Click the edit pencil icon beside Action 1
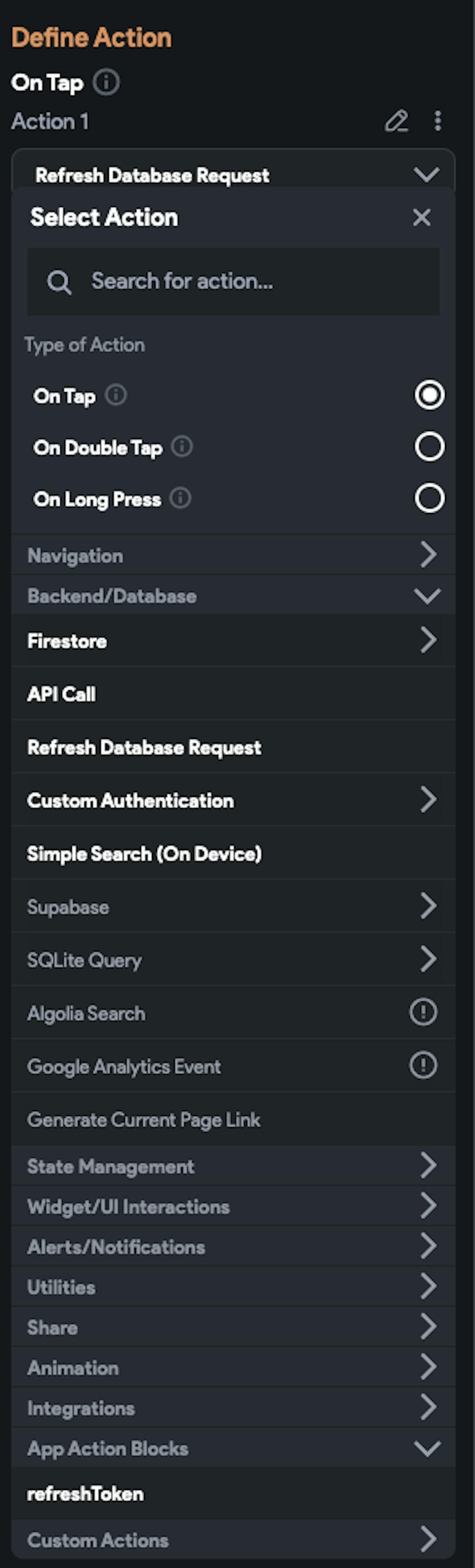 click(x=396, y=121)
